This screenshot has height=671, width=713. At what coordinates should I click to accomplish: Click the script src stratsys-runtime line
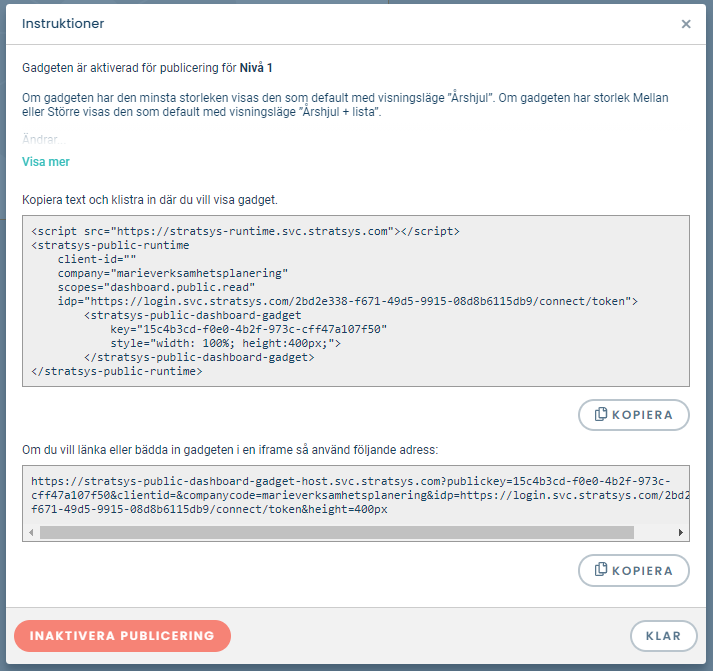tap(246, 231)
